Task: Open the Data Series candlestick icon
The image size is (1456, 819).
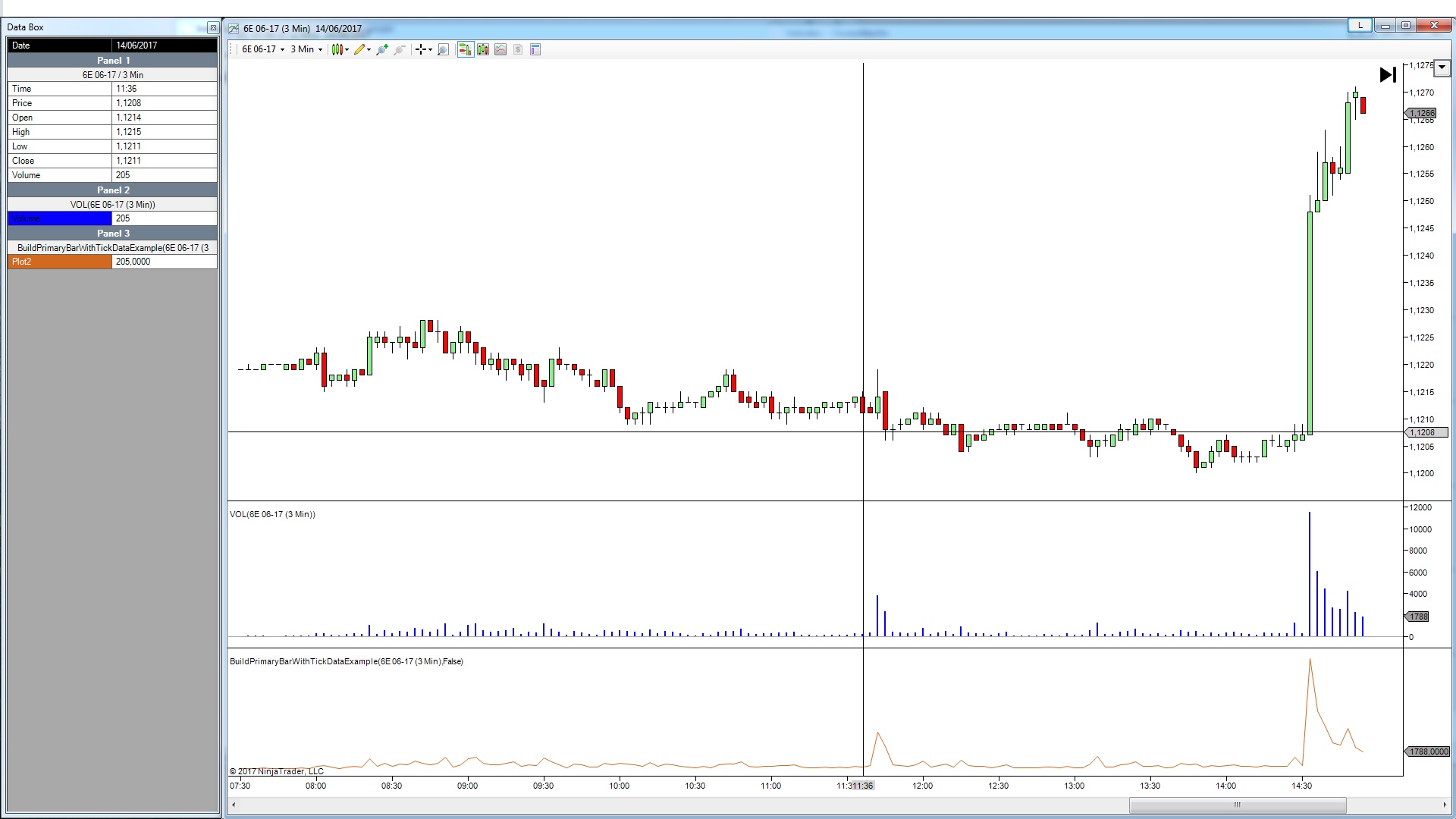Action: coord(483,49)
